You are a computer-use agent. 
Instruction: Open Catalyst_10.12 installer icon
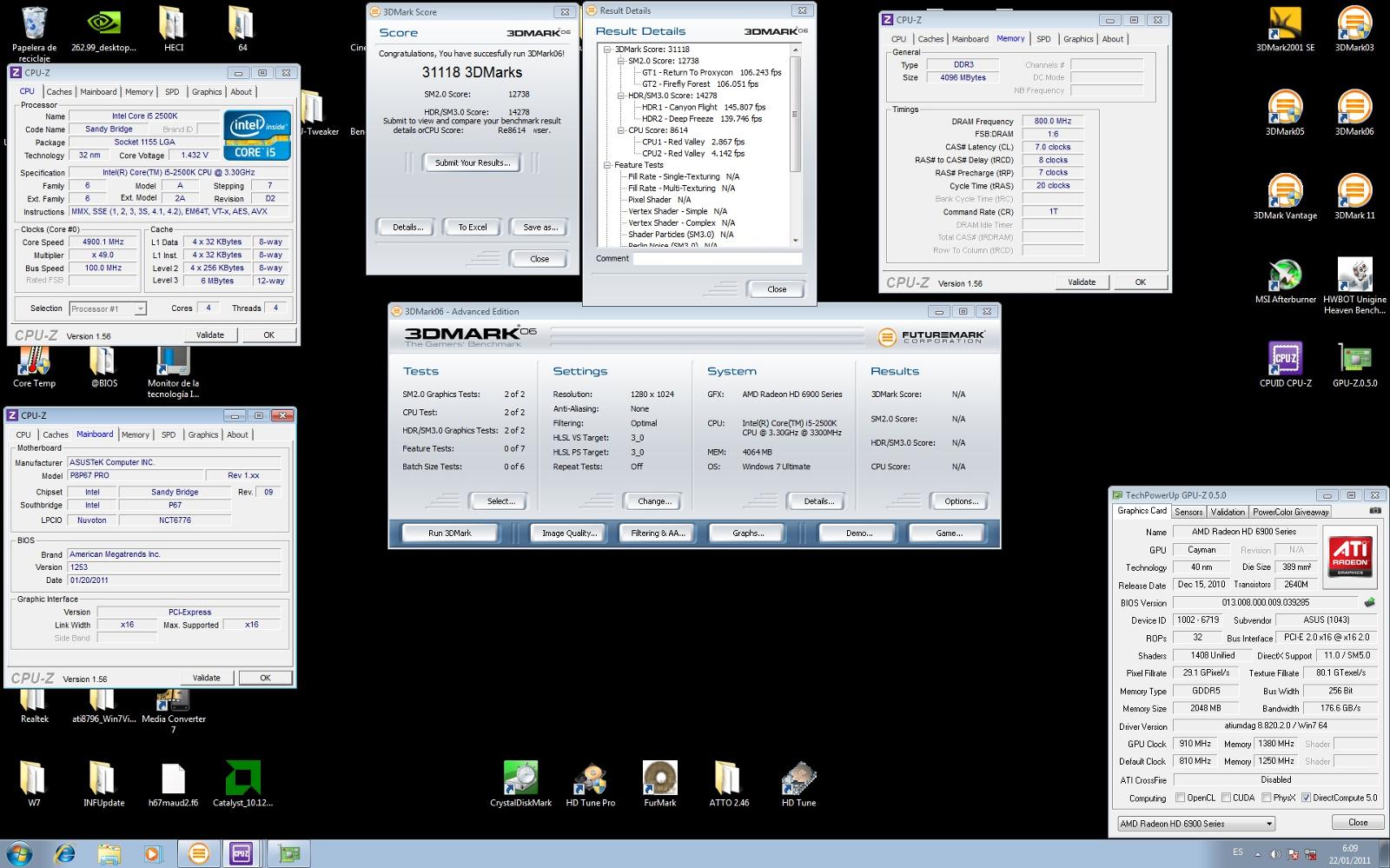click(x=242, y=784)
